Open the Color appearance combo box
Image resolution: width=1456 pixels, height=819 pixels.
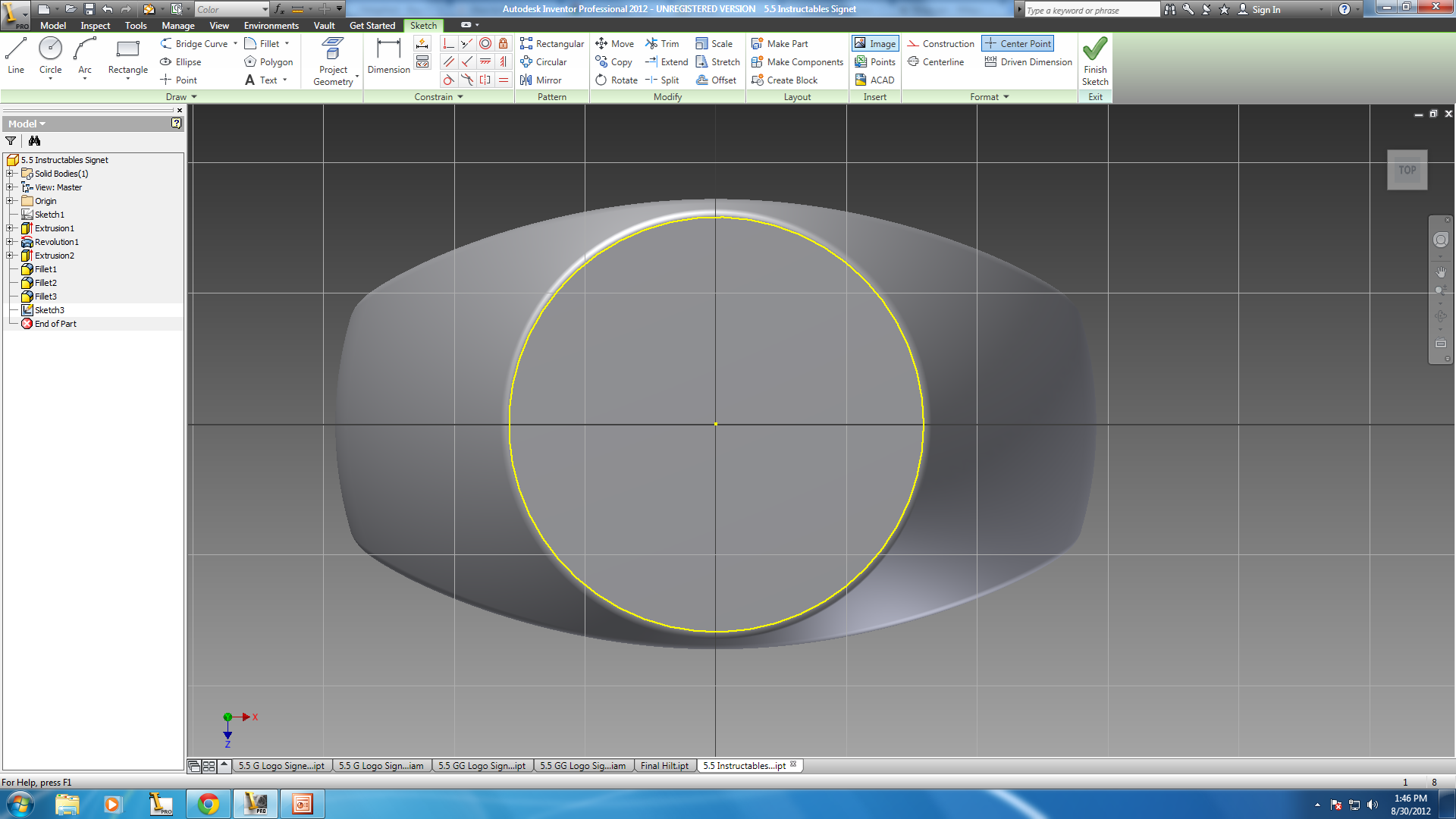point(232,9)
